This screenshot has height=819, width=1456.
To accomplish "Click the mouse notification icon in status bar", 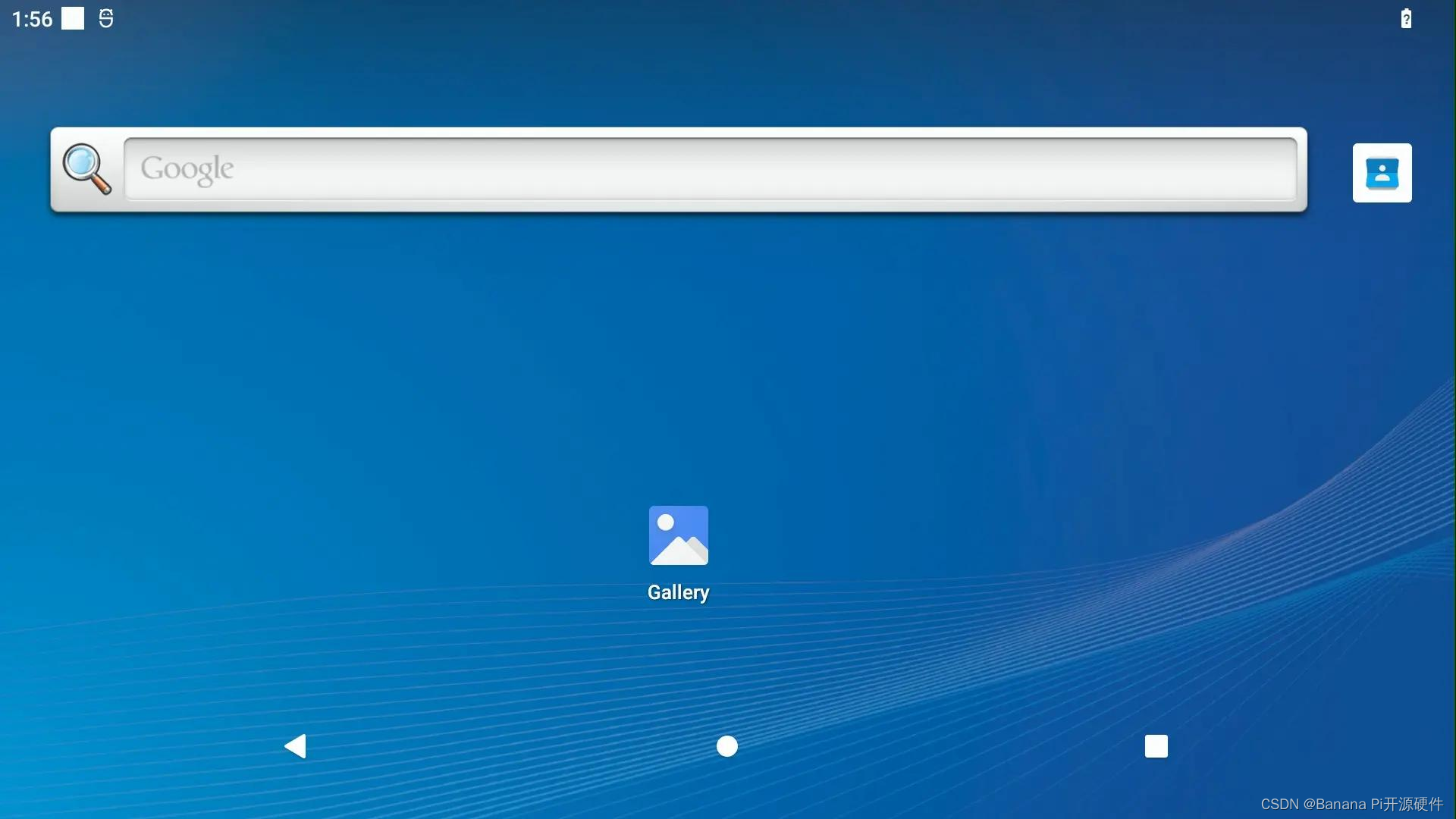I will point(106,18).
